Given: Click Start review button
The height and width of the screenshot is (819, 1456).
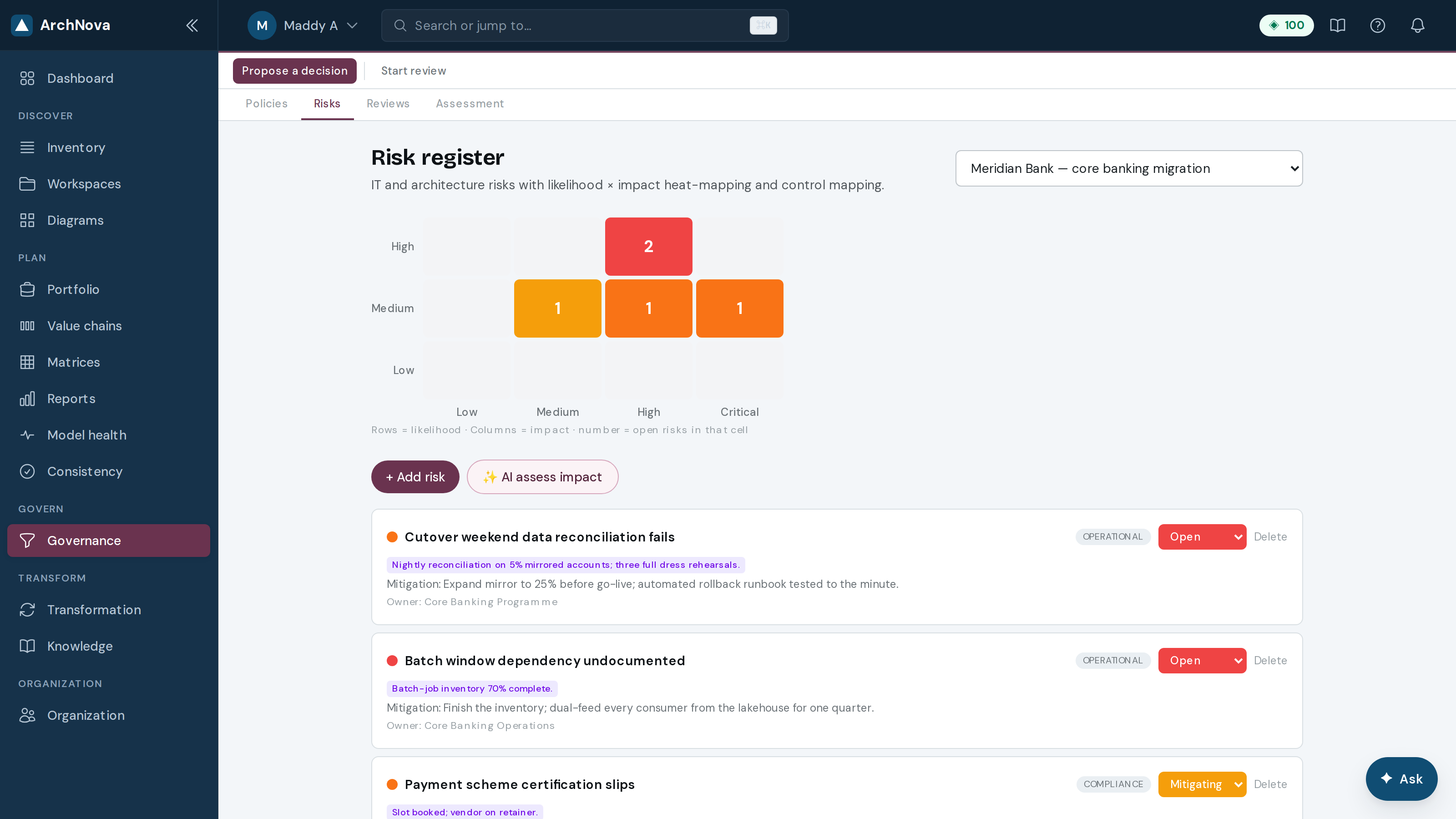Looking at the screenshot, I should tap(413, 71).
